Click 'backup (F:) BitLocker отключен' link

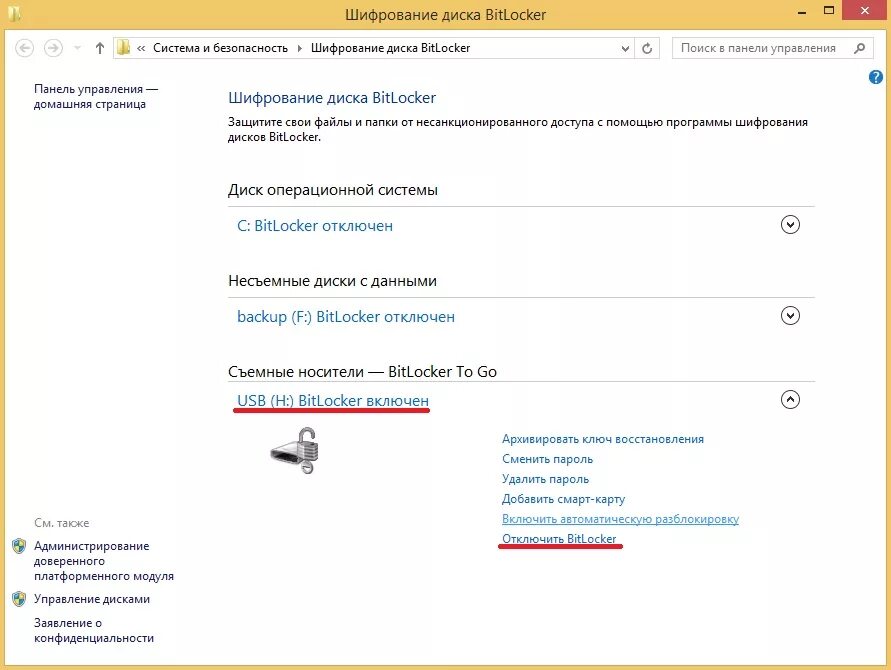point(345,317)
